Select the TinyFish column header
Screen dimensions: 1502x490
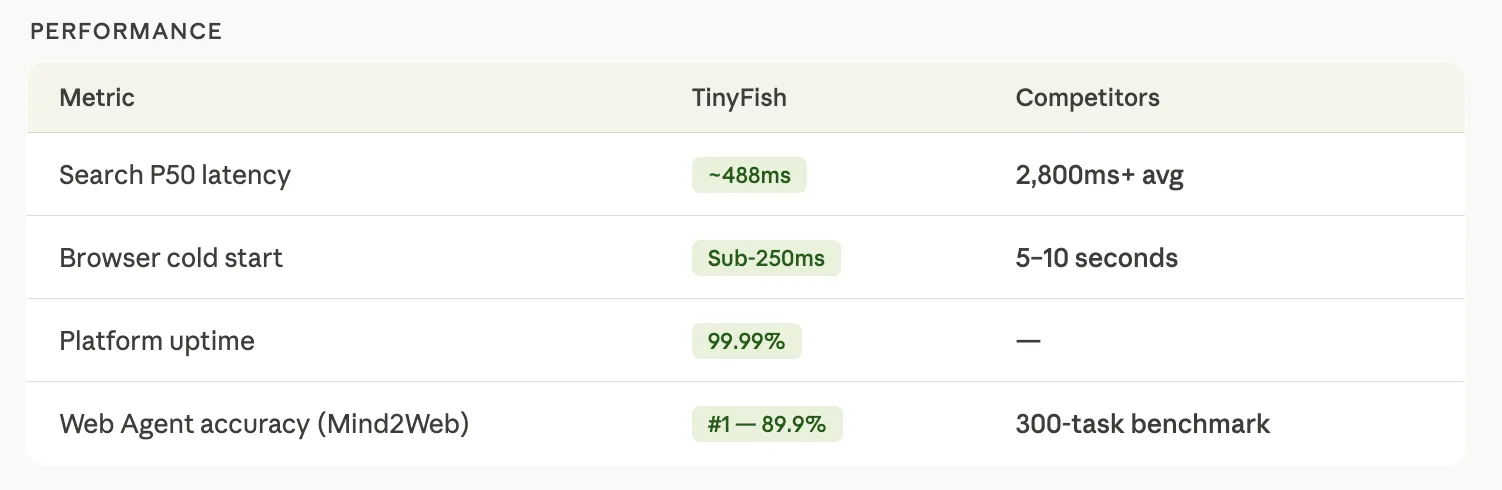739,98
